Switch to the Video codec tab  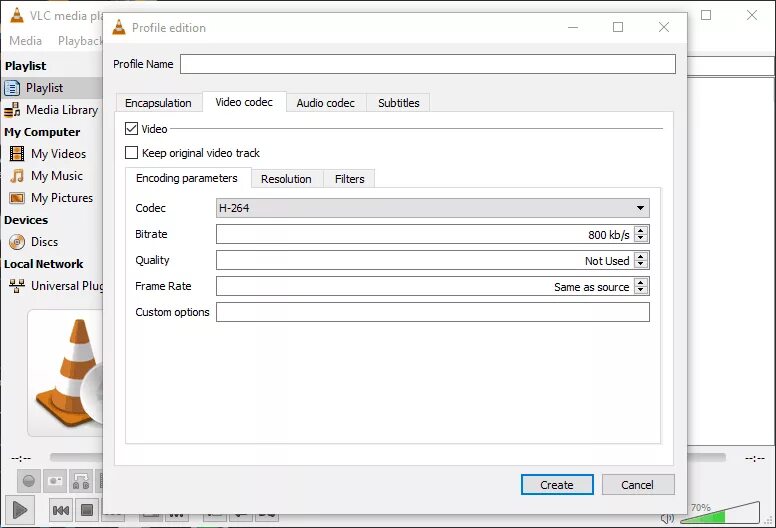[244, 102]
